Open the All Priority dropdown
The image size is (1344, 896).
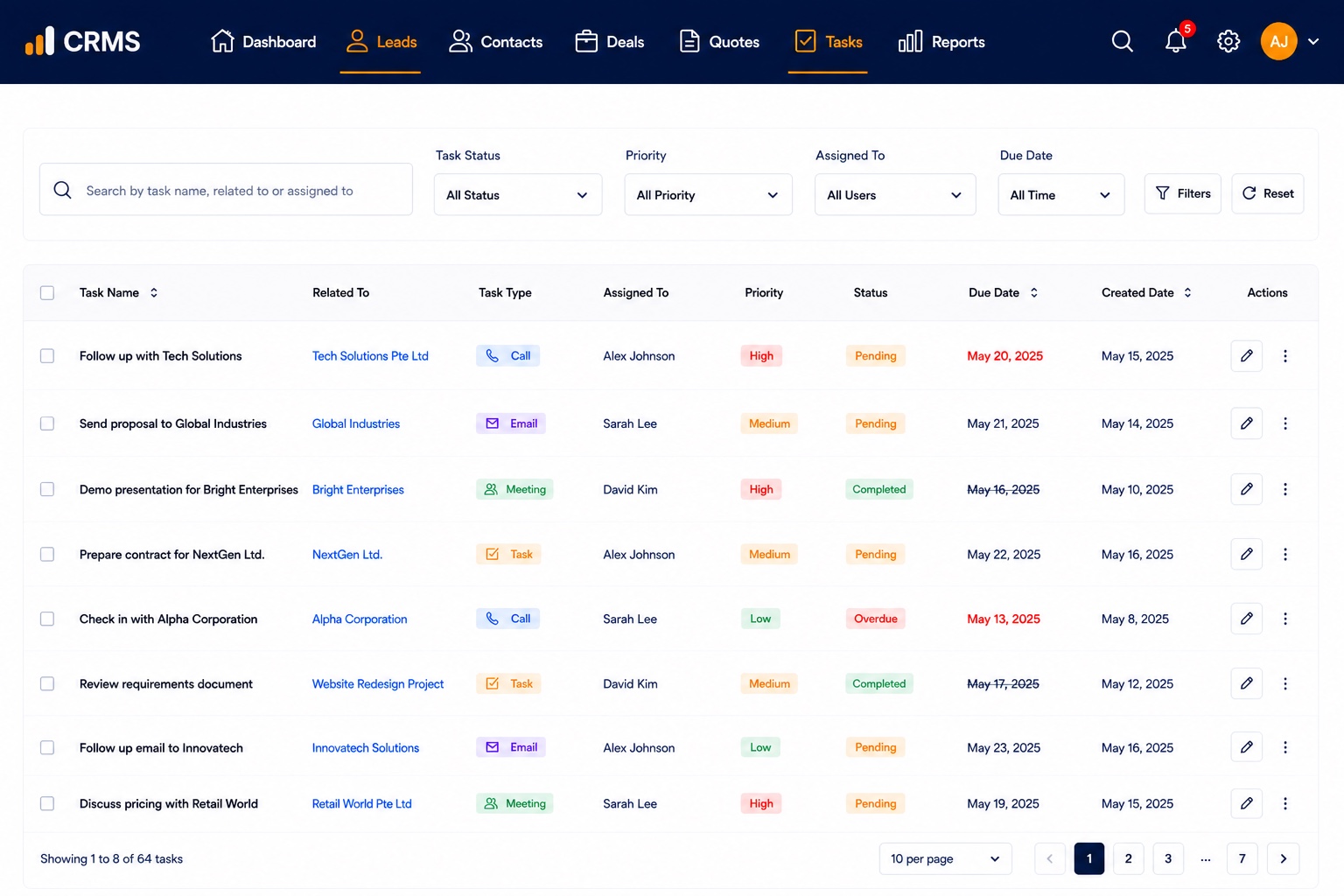tap(708, 194)
